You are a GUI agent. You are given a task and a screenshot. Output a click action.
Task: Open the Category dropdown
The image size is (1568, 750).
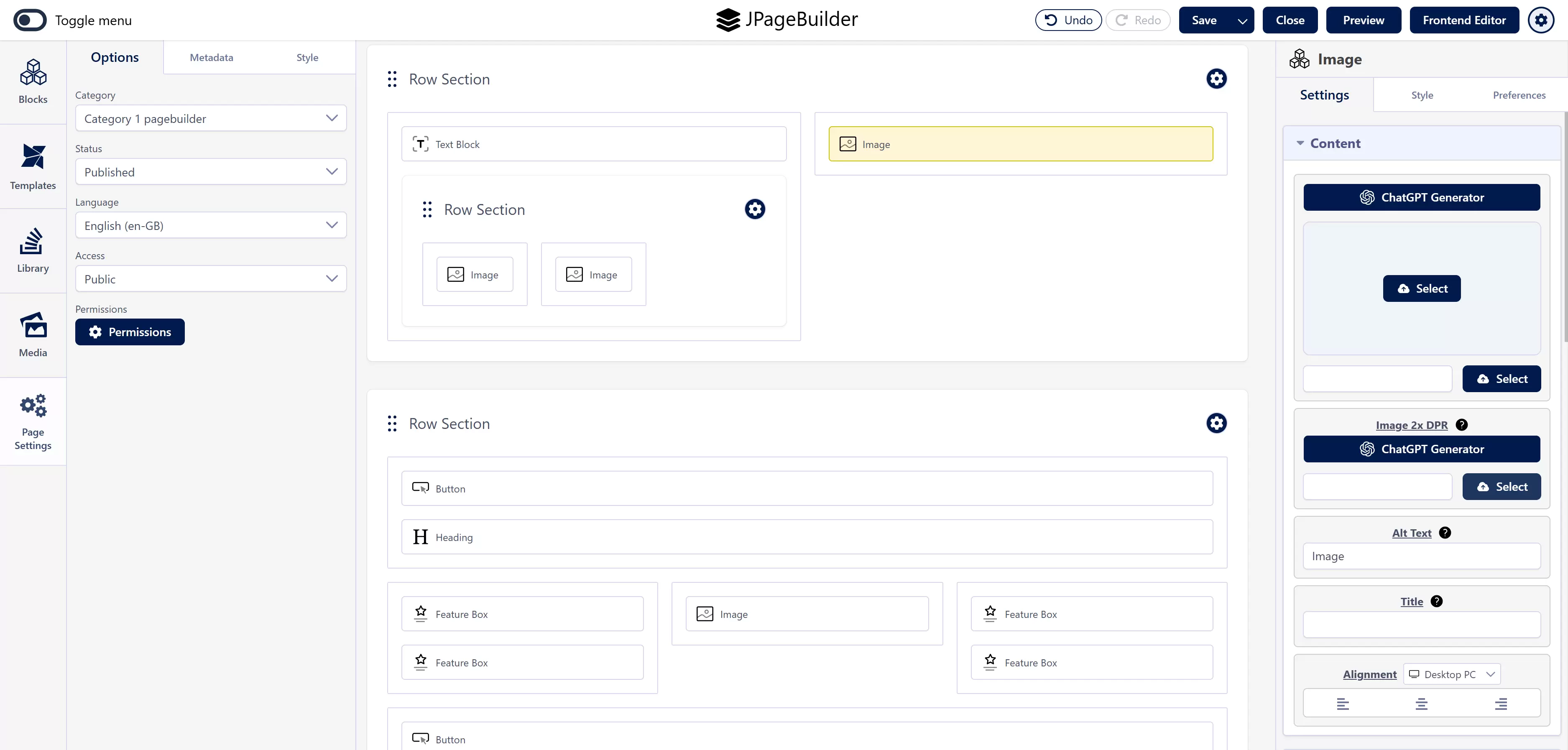point(211,118)
